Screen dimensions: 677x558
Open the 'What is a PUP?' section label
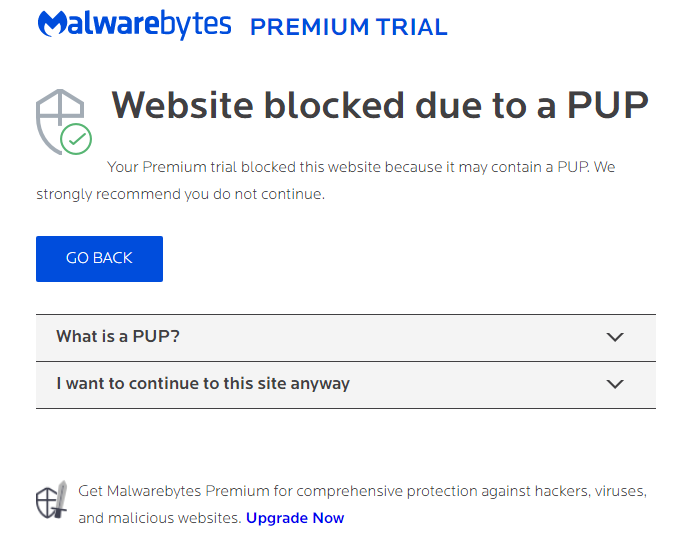[118, 336]
